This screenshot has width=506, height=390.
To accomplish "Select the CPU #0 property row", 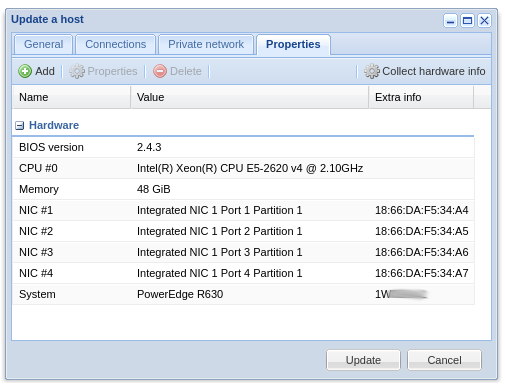I will click(x=243, y=168).
